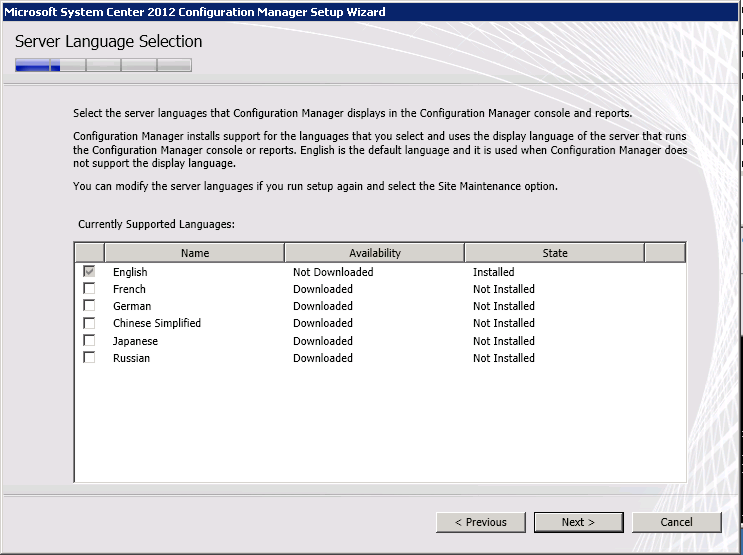Click German's Downloaded availability cell
The height and width of the screenshot is (555, 743).
(x=323, y=306)
